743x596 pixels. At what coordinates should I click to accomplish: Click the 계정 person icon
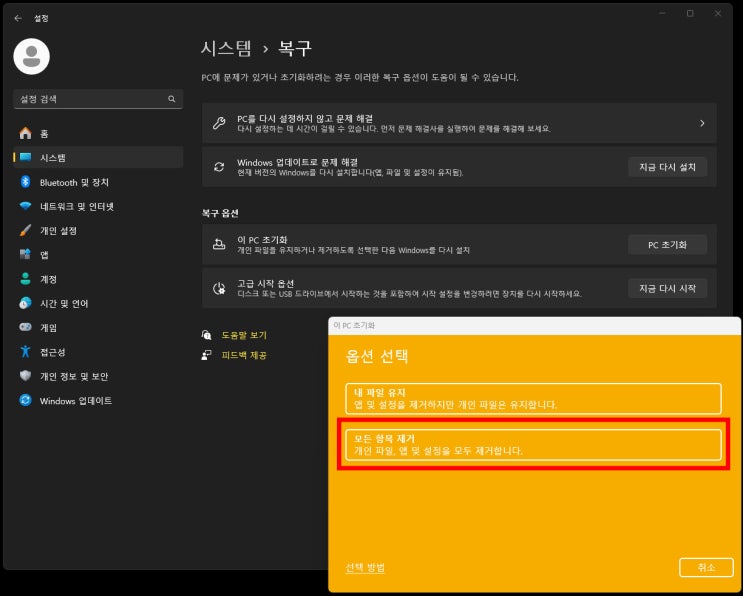pos(26,279)
